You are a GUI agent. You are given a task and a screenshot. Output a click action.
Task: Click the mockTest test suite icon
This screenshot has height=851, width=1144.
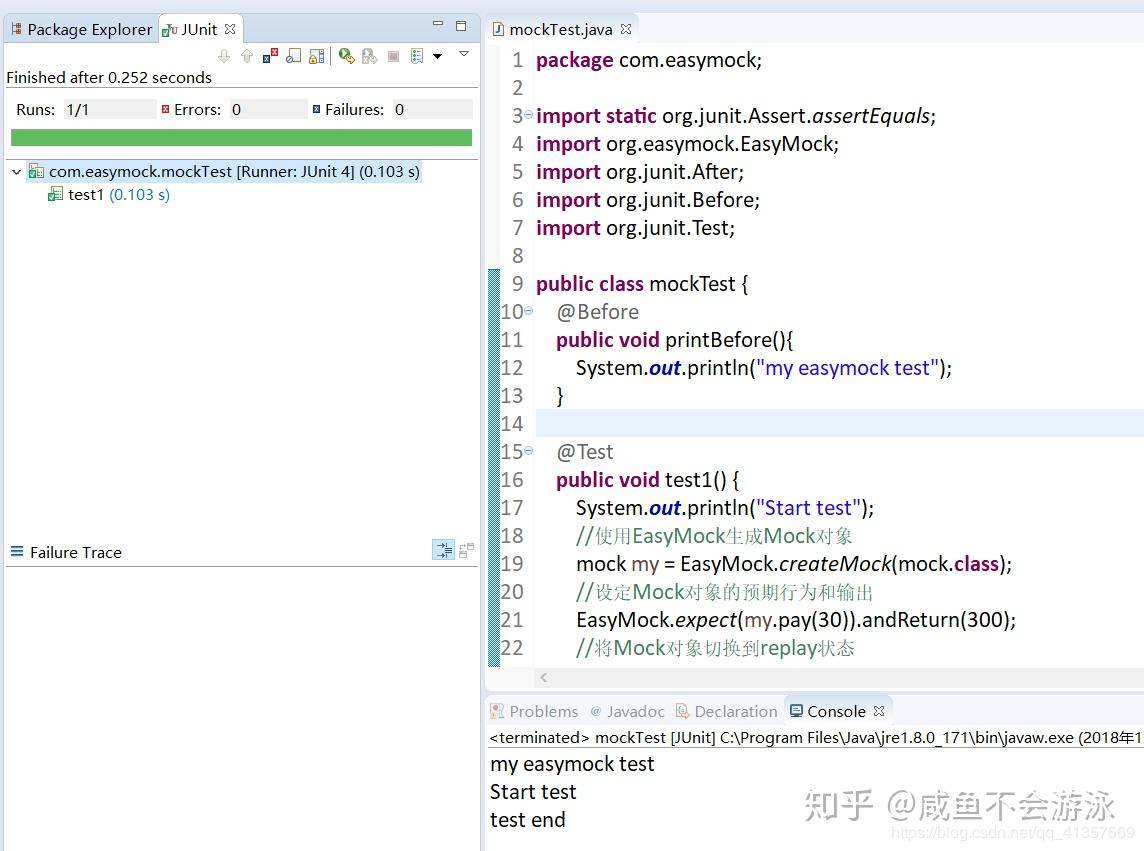pos(36,172)
